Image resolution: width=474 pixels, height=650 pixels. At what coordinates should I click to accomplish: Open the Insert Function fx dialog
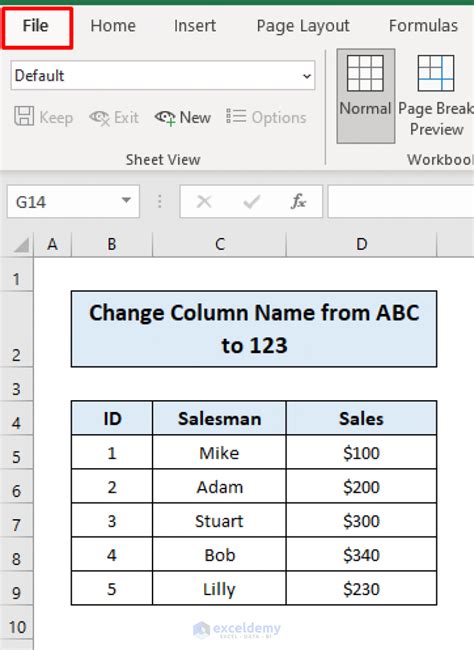[298, 202]
